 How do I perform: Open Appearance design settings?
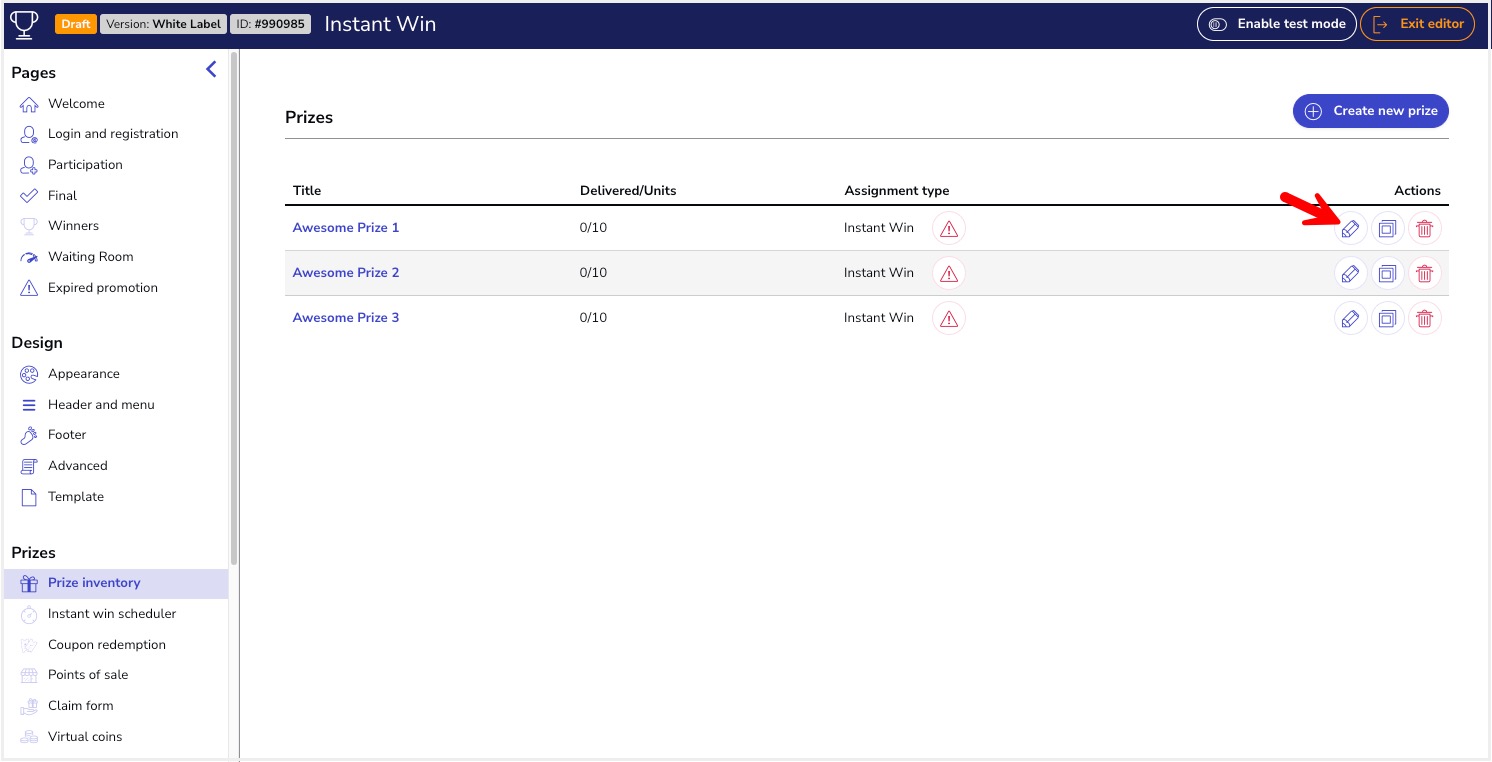(83, 374)
